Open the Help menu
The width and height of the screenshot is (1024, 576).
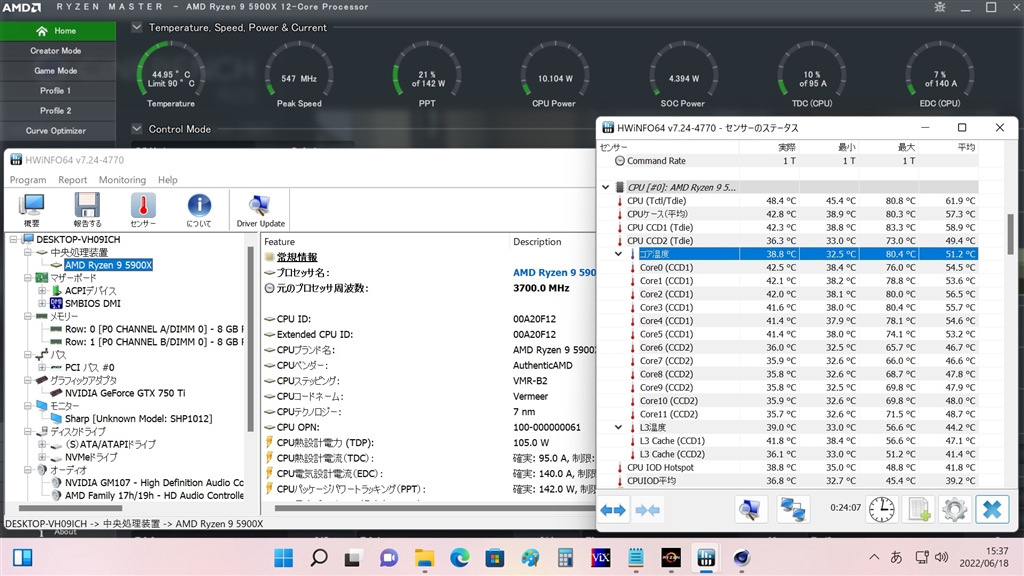(x=168, y=180)
